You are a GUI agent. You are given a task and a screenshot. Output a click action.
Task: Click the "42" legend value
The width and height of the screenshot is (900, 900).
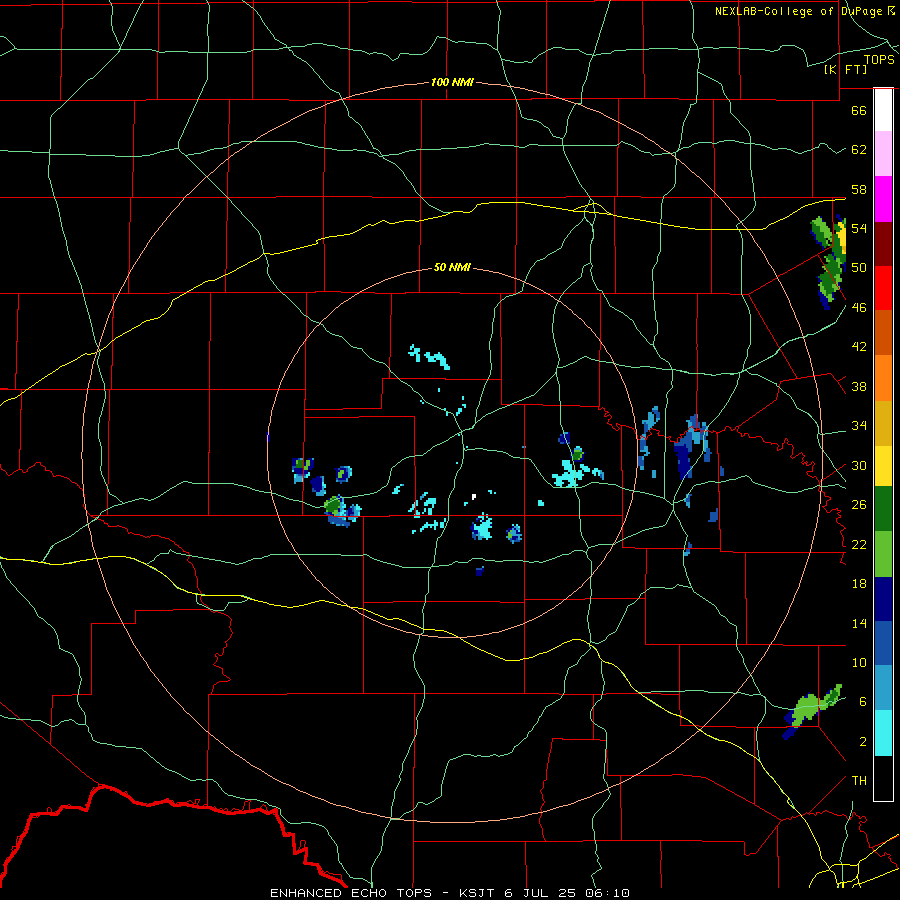click(859, 347)
